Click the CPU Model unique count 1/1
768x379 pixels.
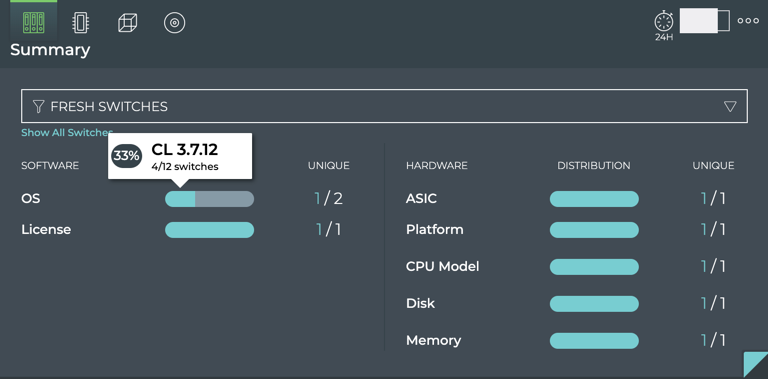[x=713, y=267]
